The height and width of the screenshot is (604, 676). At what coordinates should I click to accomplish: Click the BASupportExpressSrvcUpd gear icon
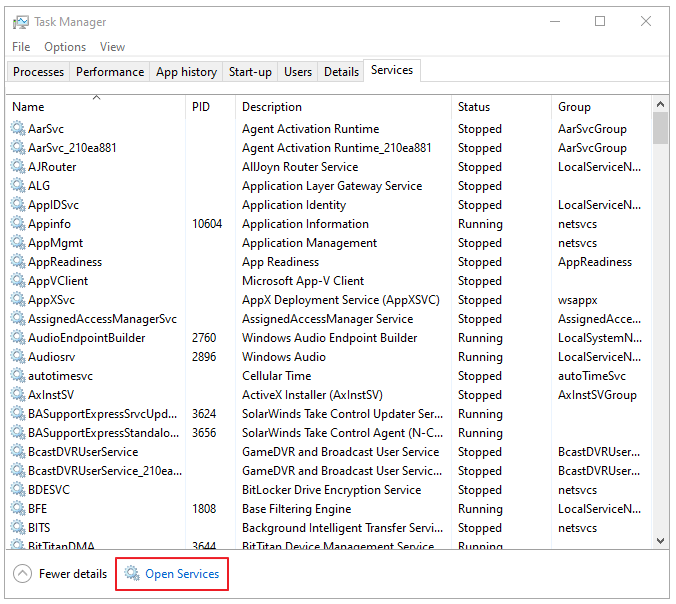(x=18, y=413)
